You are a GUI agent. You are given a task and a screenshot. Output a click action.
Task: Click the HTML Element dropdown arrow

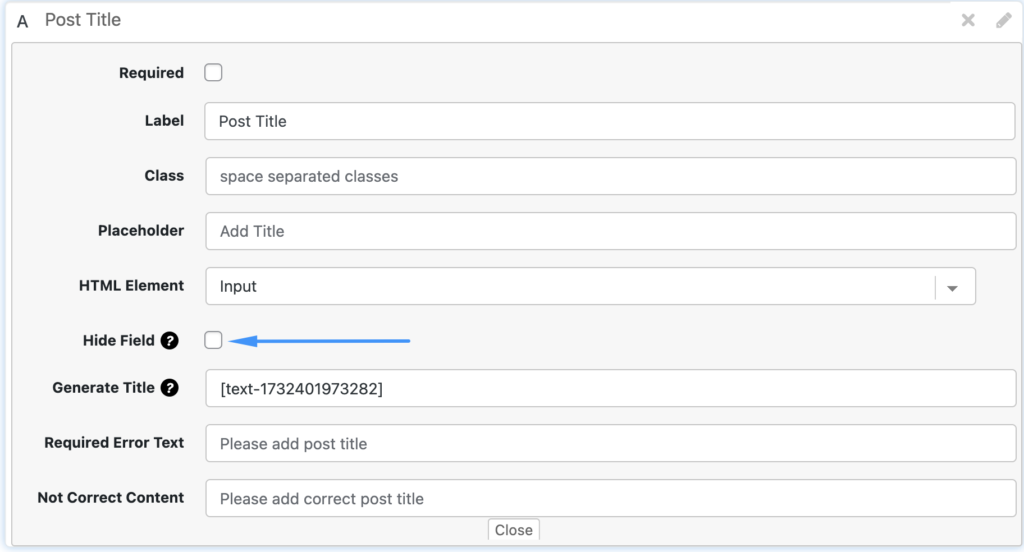coord(953,287)
